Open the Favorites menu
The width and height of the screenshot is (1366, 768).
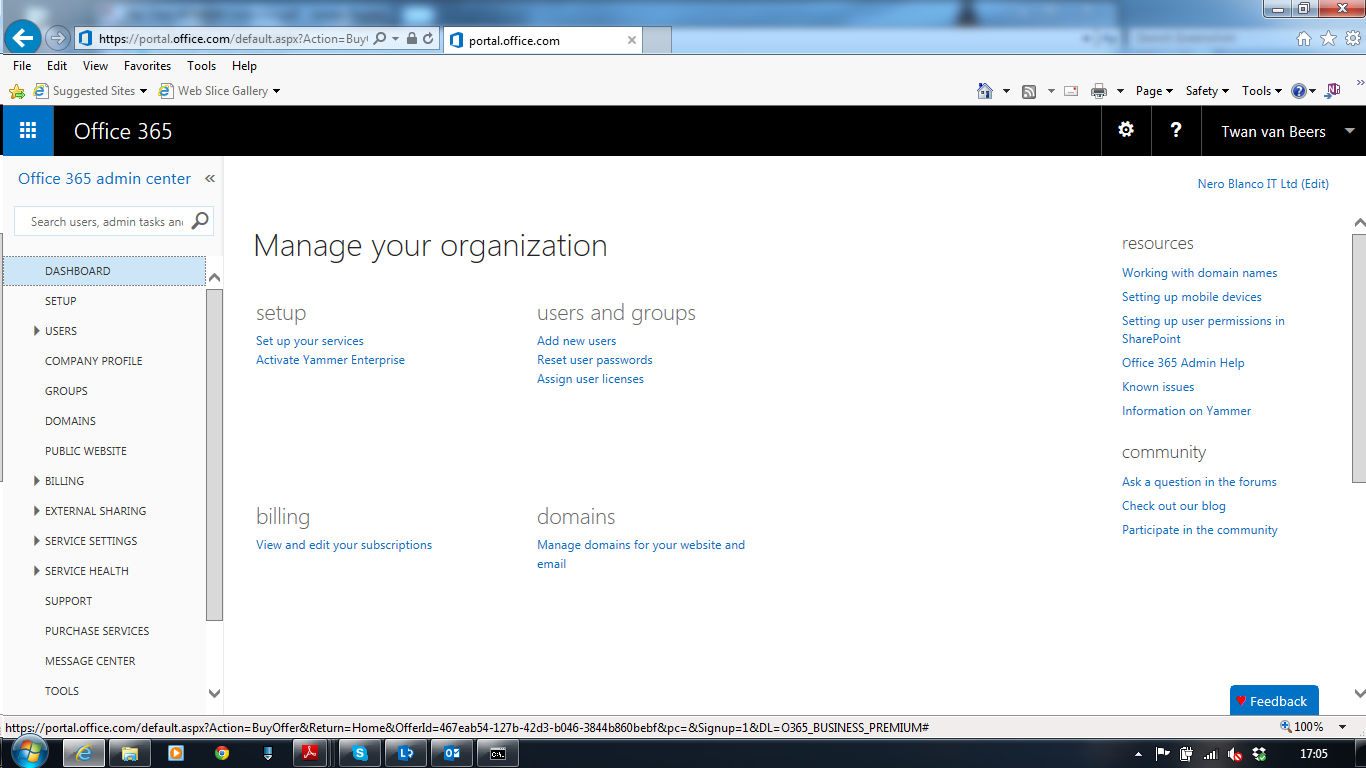[x=147, y=66]
